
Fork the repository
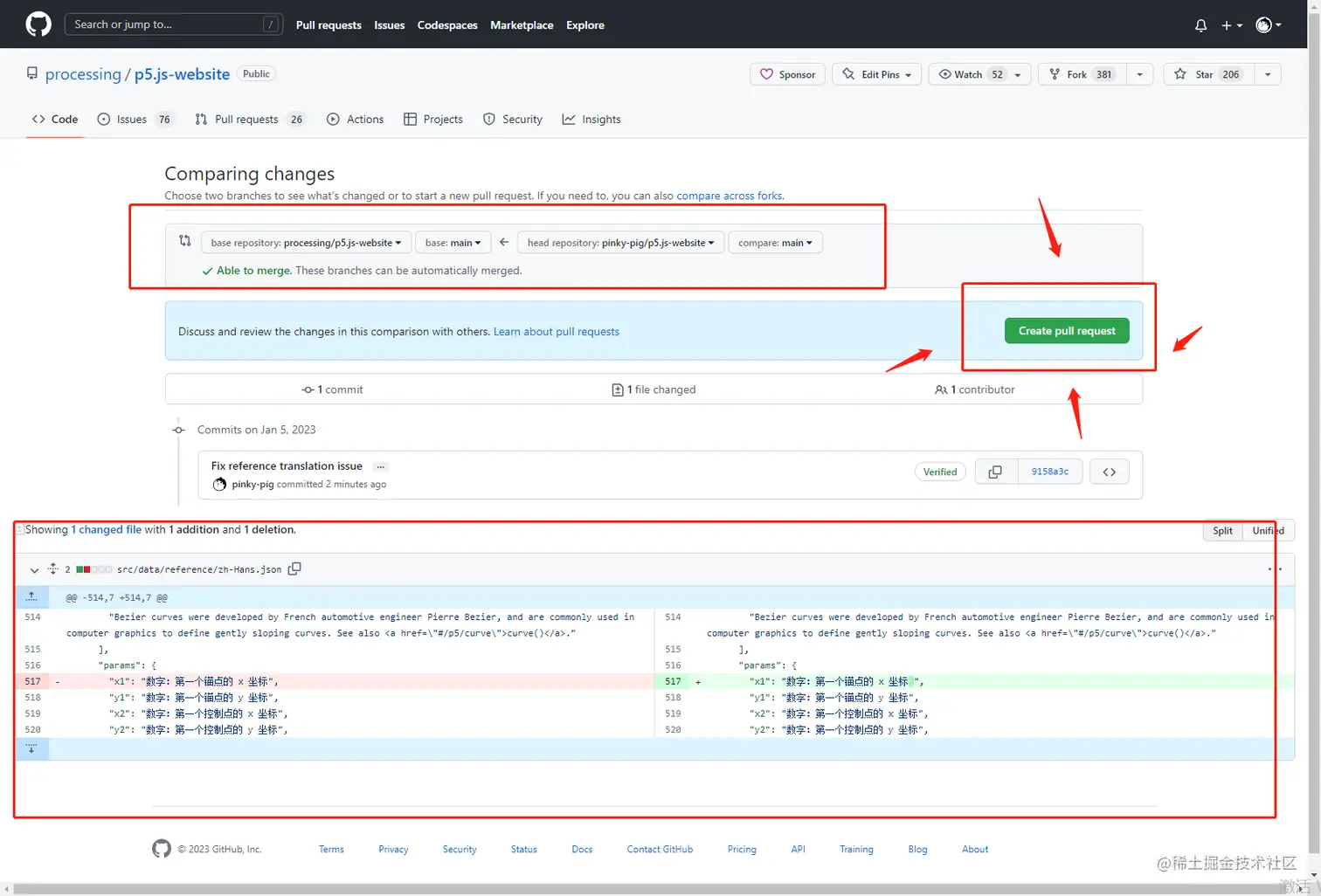point(1082,74)
